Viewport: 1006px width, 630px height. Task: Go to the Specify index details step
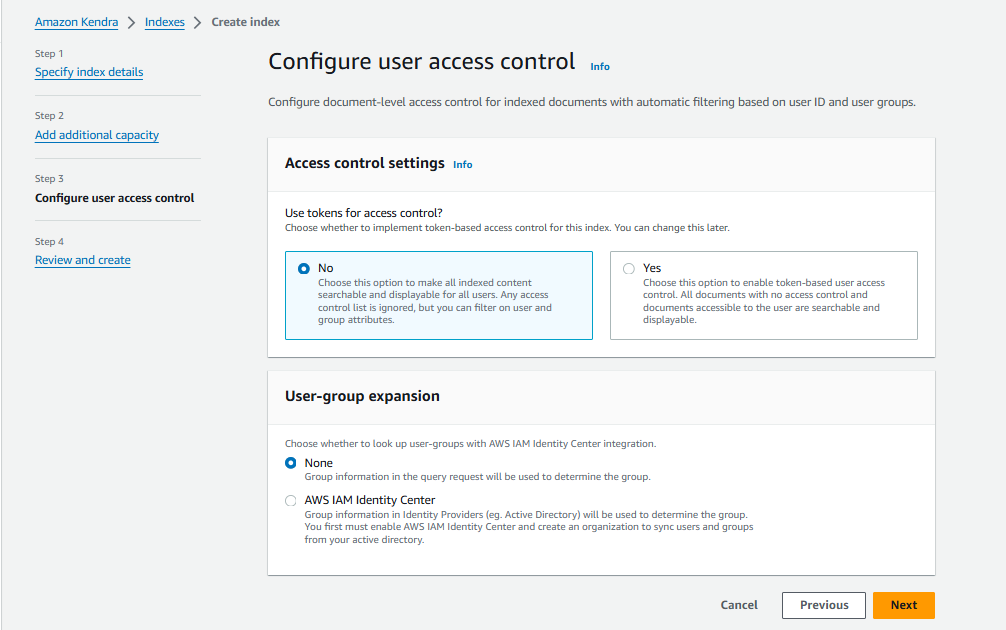click(88, 71)
